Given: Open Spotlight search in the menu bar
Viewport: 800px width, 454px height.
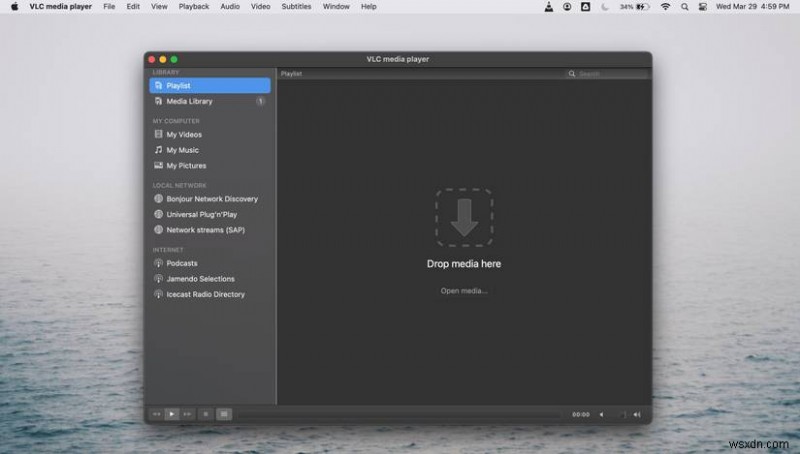Looking at the screenshot, I should click(685, 7).
